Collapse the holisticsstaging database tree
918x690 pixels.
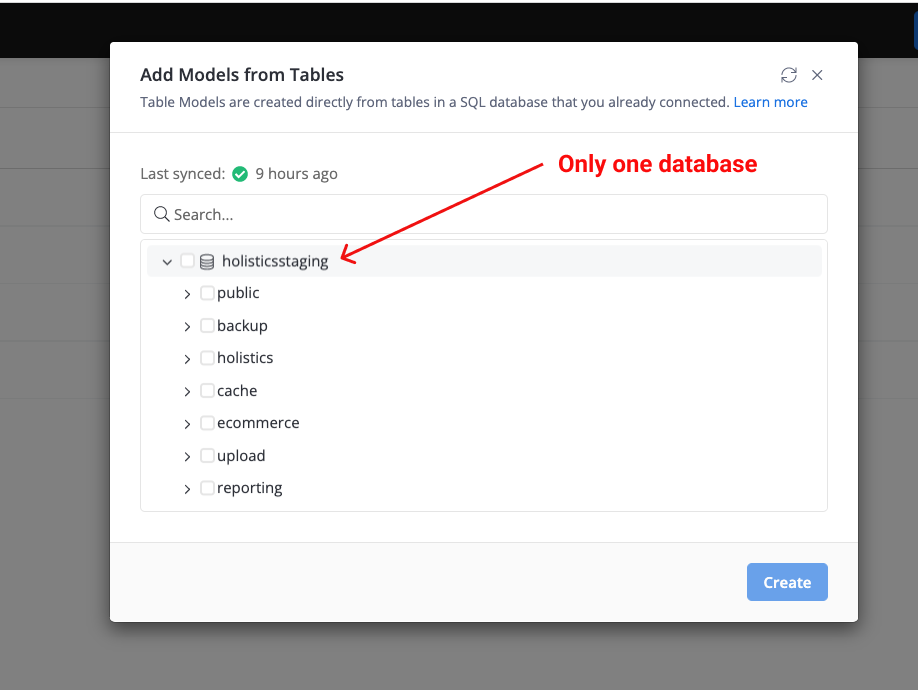tap(167, 261)
